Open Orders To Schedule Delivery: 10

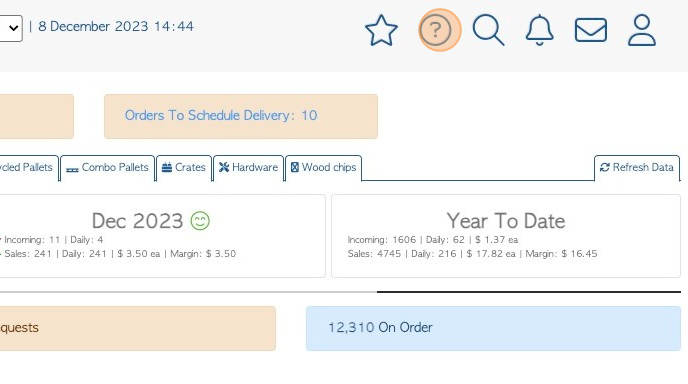pyautogui.click(x=241, y=116)
